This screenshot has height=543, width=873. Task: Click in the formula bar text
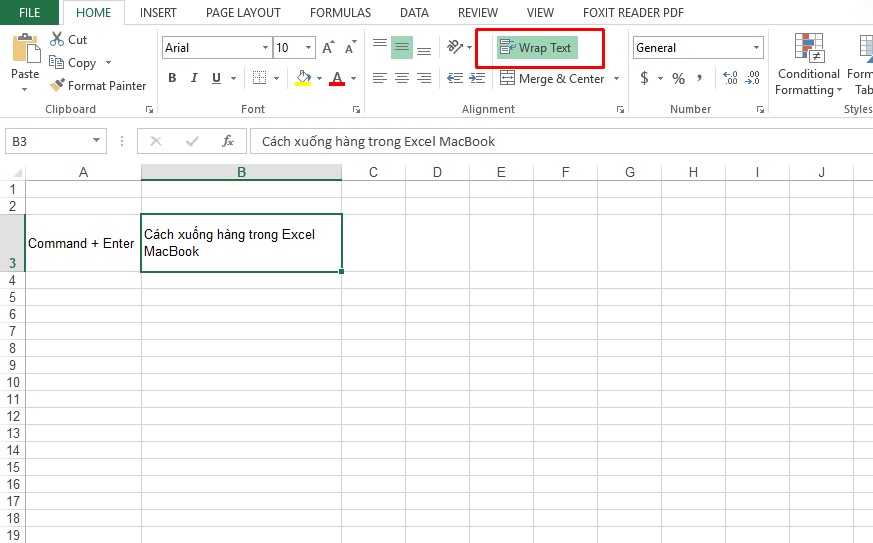pyautogui.click(x=378, y=141)
